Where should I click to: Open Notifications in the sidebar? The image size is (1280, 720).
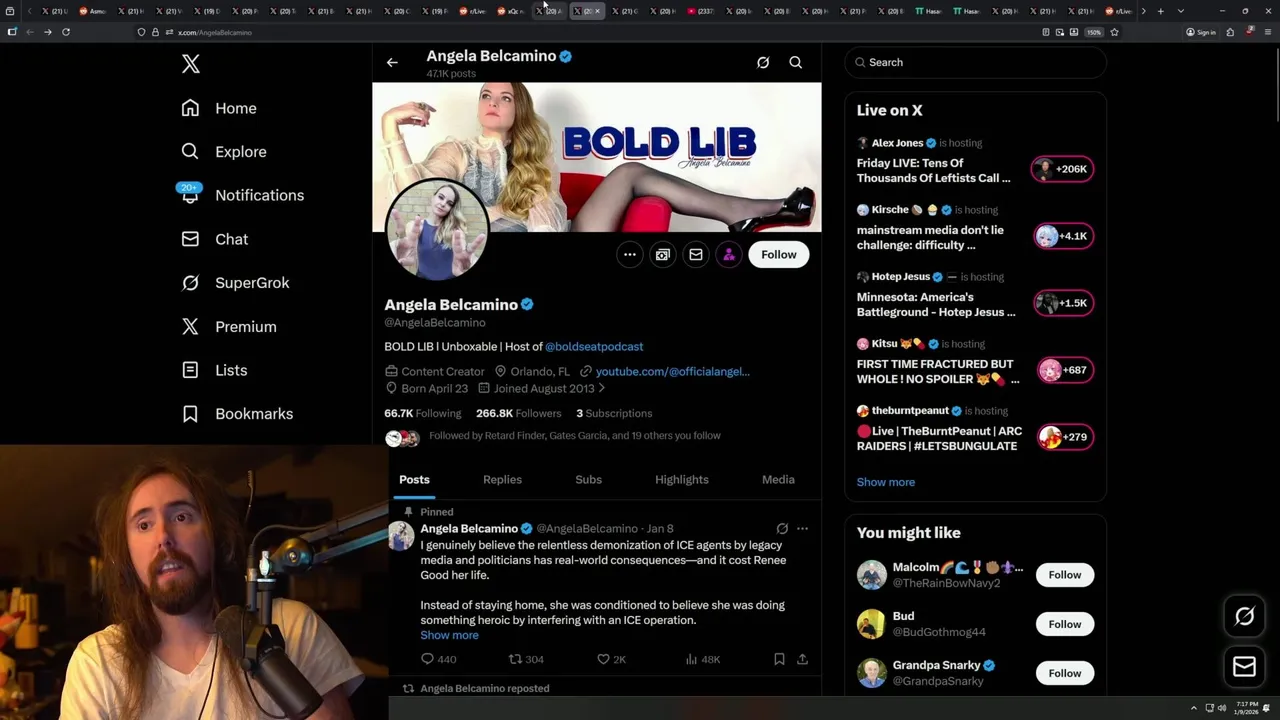pyautogui.click(x=241, y=195)
